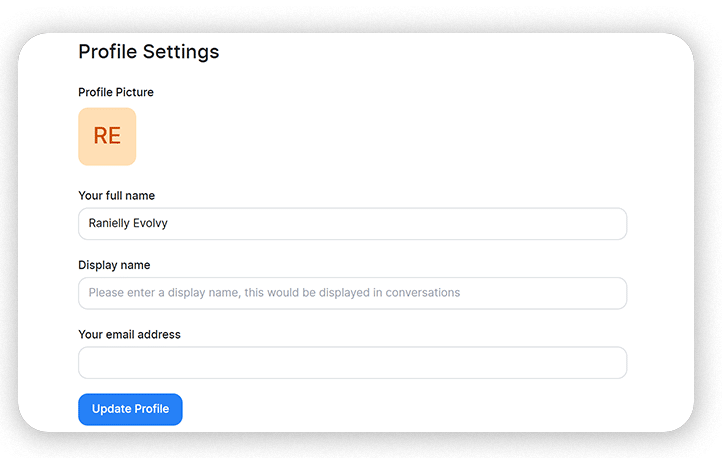Submit the form with blue Update Profile
Image resolution: width=722 pixels, height=458 pixels.
coord(130,409)
